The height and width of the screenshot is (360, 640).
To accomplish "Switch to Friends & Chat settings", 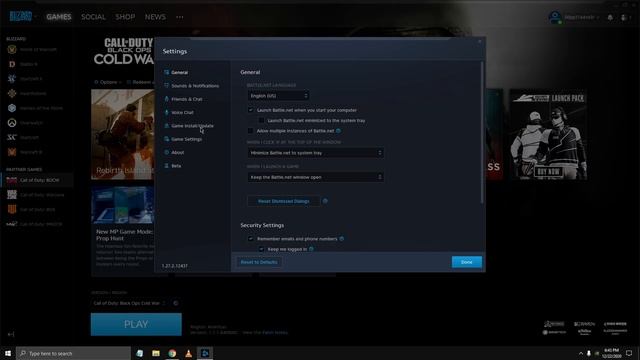I will [x=187, y=99].
